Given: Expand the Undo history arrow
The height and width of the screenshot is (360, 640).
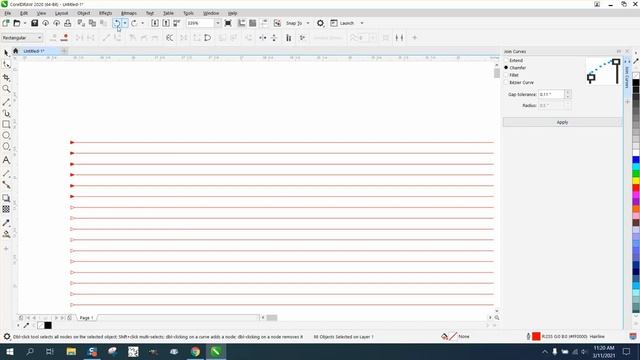Looking at the screenshot, I should (125, 23).
